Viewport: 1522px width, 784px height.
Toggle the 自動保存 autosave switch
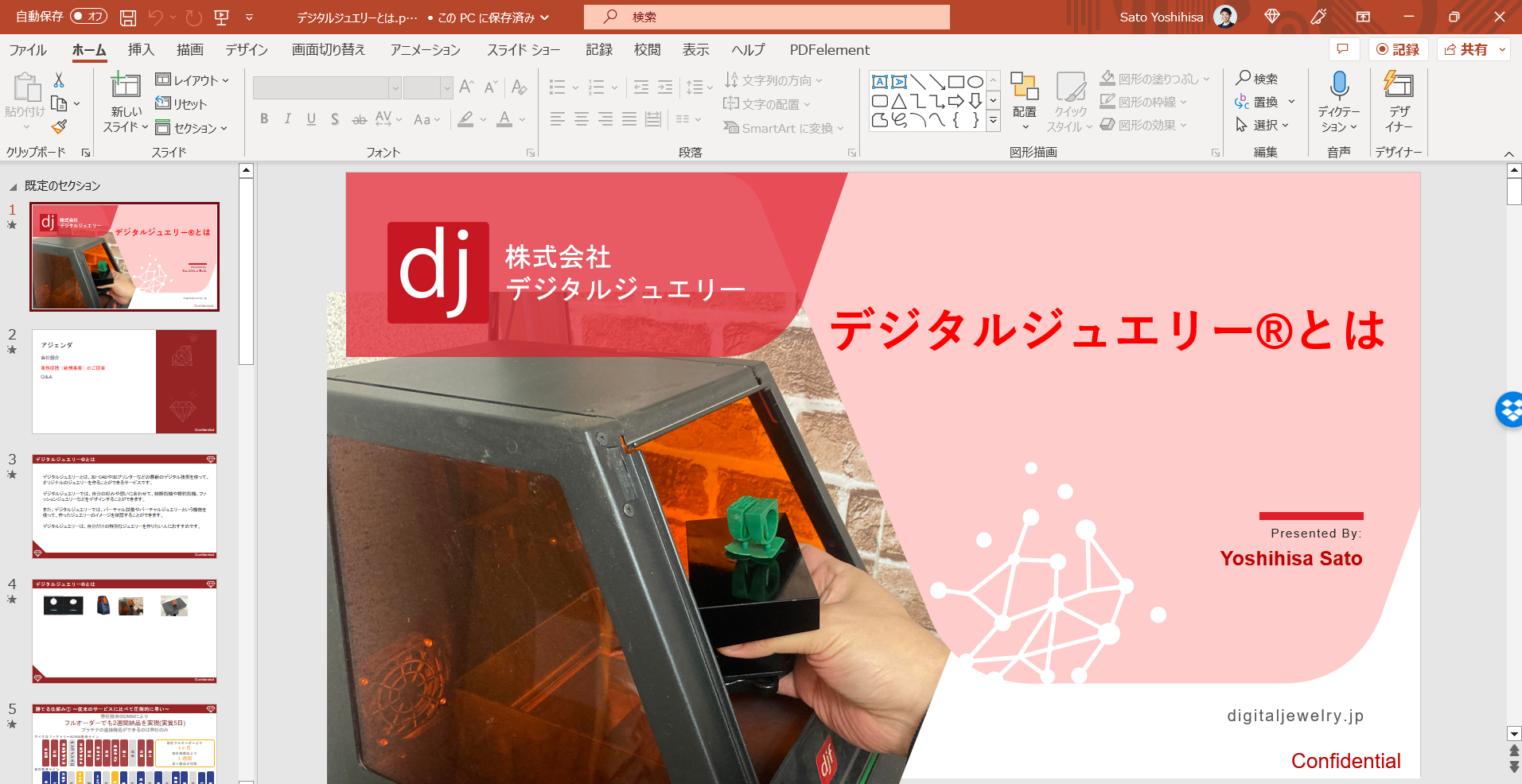click(88, 17)
